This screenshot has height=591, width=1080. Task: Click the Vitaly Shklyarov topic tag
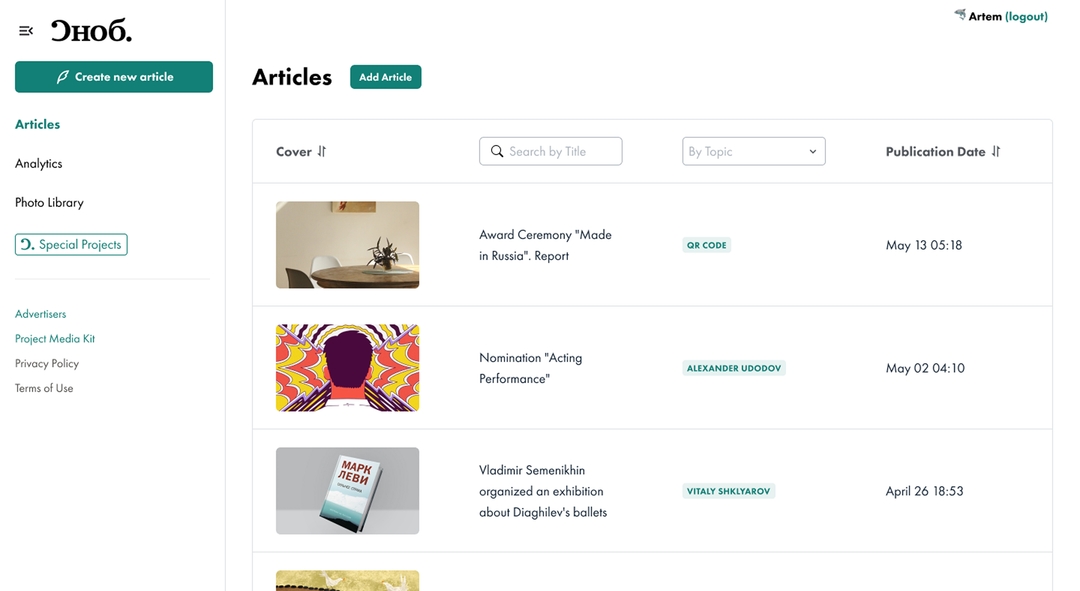click(729, 491)
